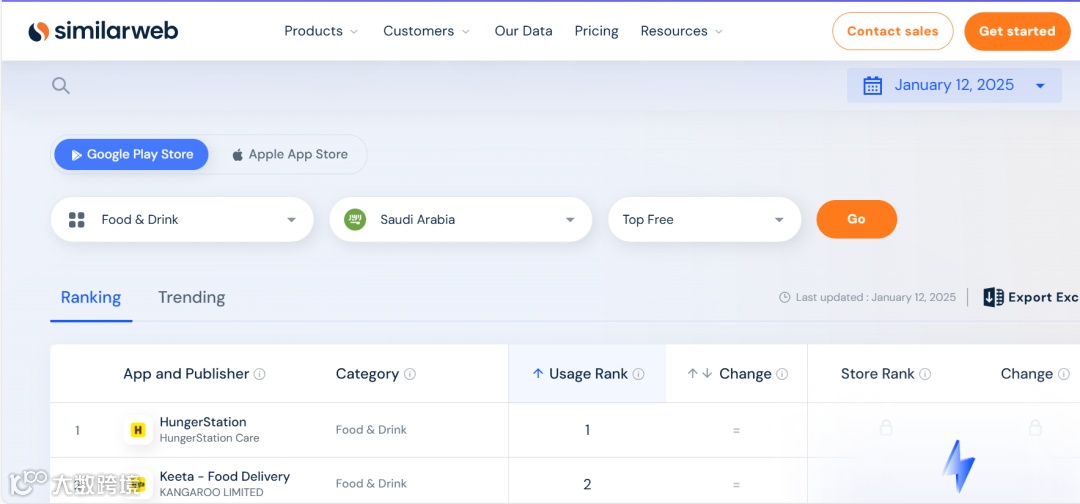
Task: Switch to the Trending tab
Action: (191, 297)
